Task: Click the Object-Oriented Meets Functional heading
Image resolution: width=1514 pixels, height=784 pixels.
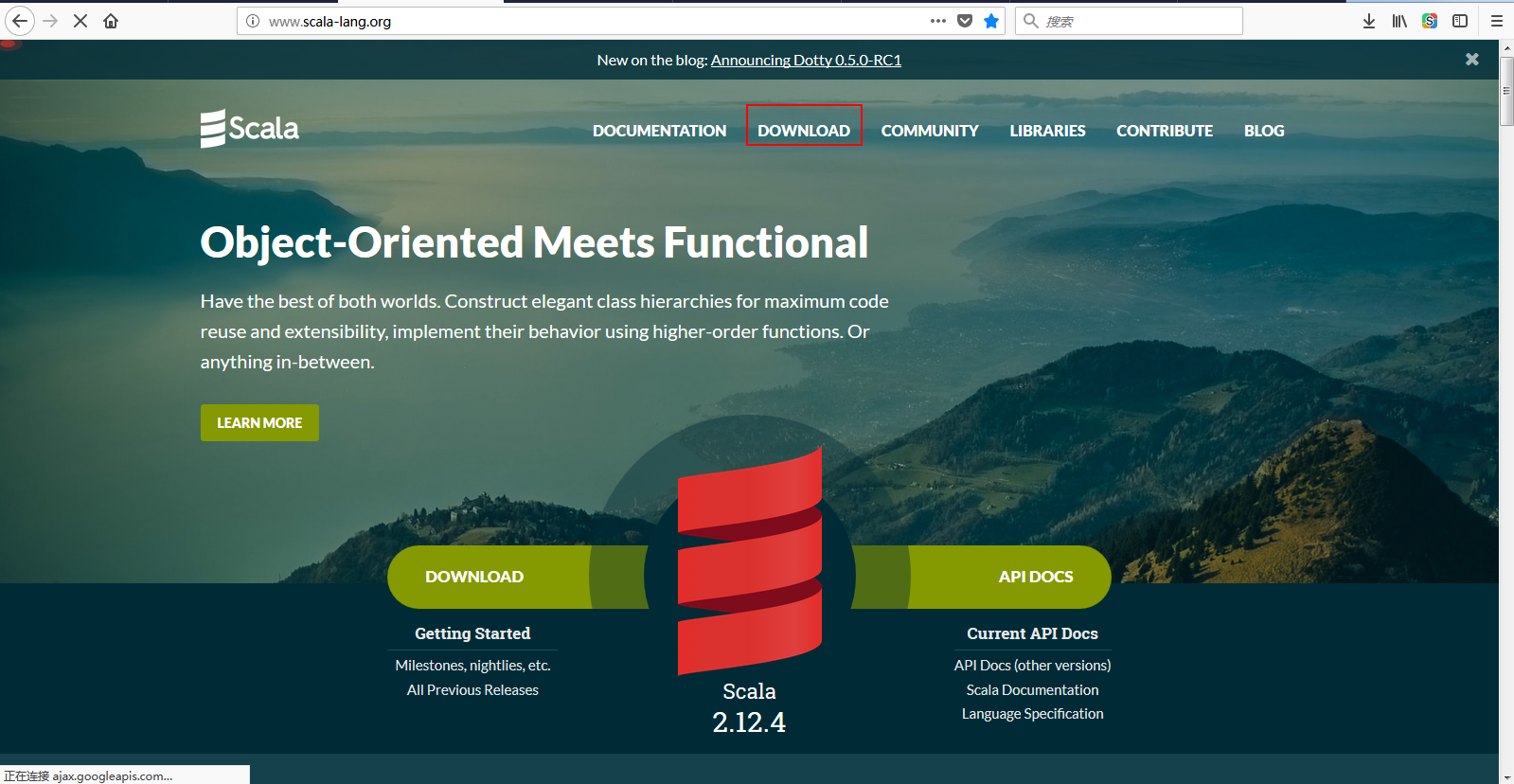Action: point(534,242)
